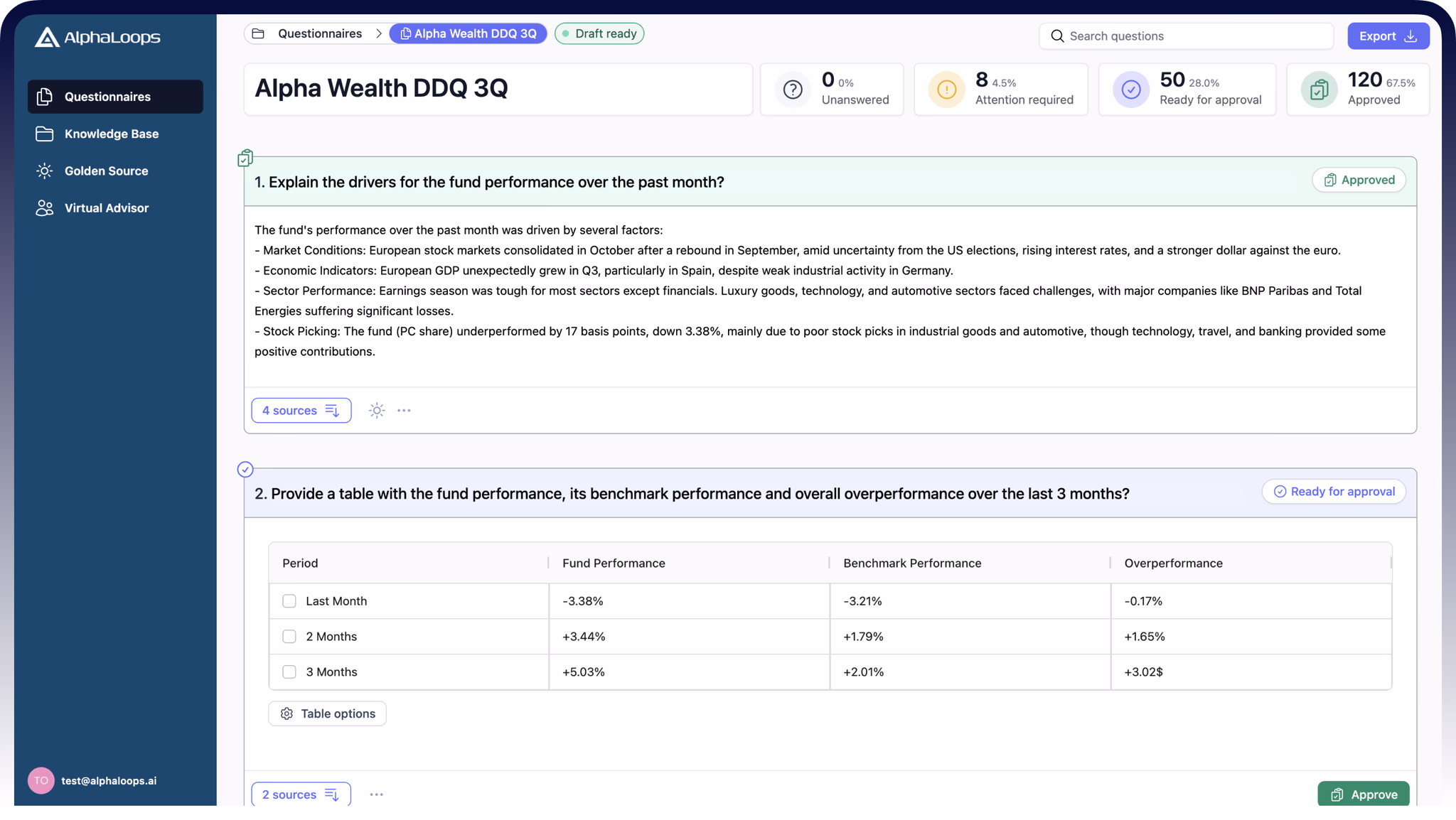The width and height of the screenshot is (1456, 820).
Task: Approve question 2 answer
Action: 1363,794
